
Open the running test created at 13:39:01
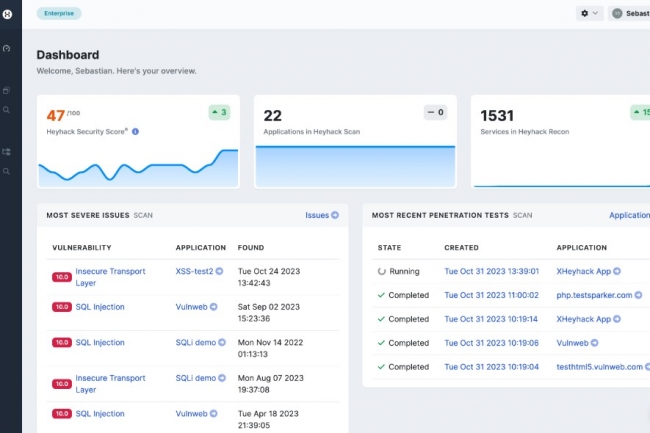(x=492, y=271)
